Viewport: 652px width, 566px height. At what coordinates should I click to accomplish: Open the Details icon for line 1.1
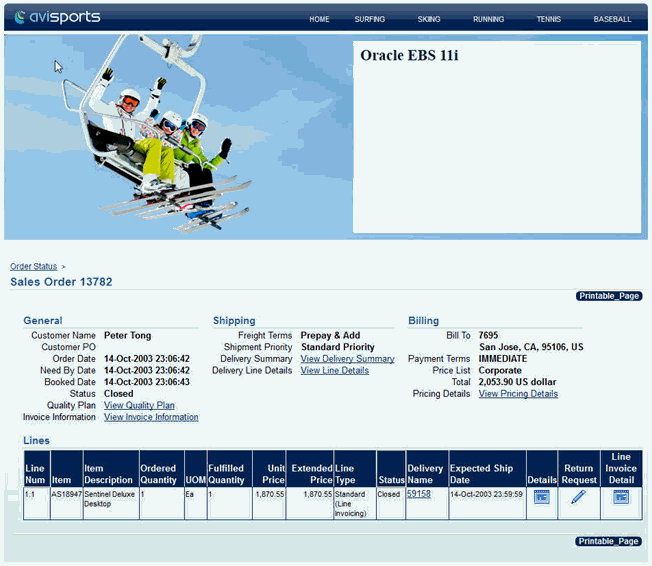[x=541, y=497]
